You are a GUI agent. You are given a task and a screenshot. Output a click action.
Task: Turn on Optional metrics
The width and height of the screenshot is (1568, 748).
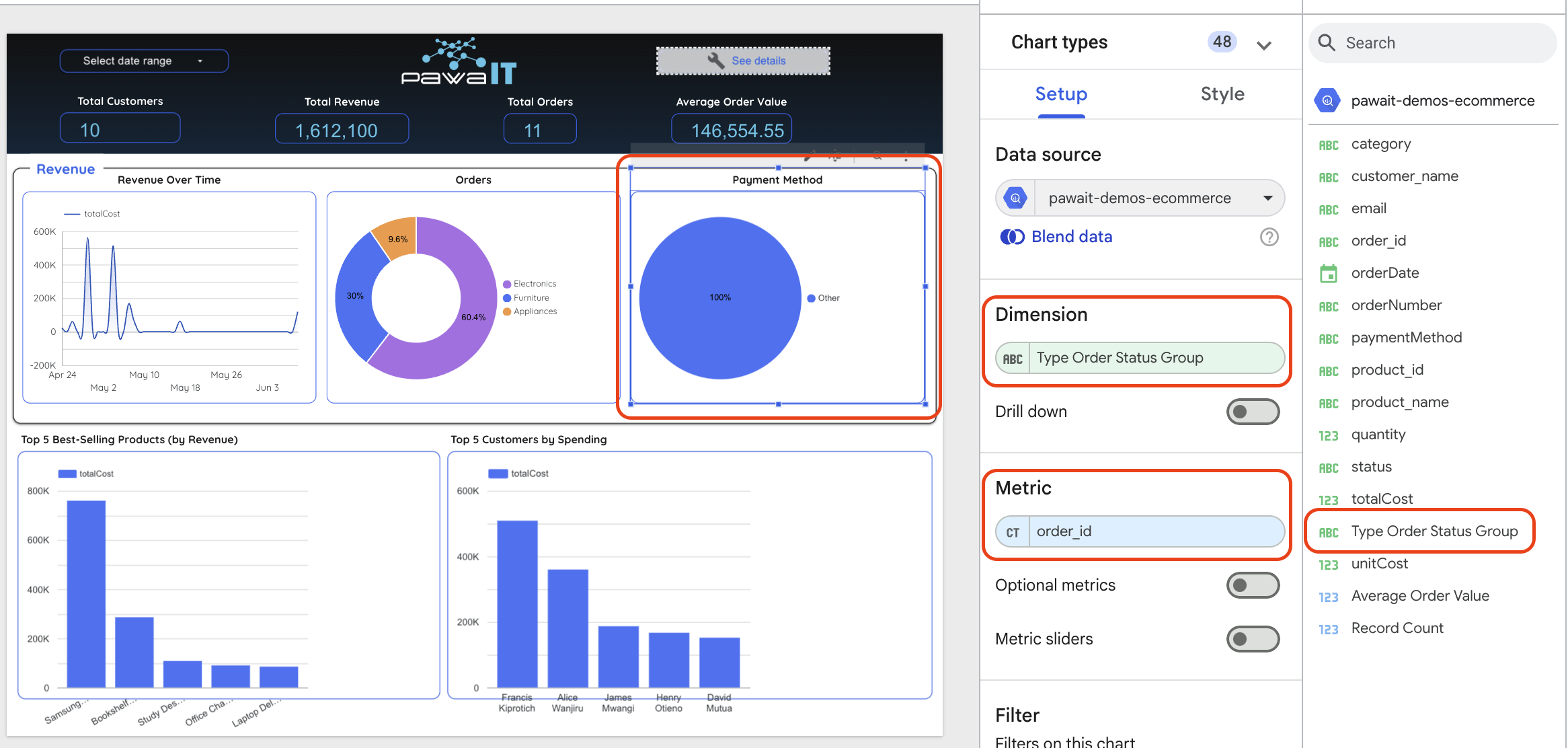(x=1253, y=585)
